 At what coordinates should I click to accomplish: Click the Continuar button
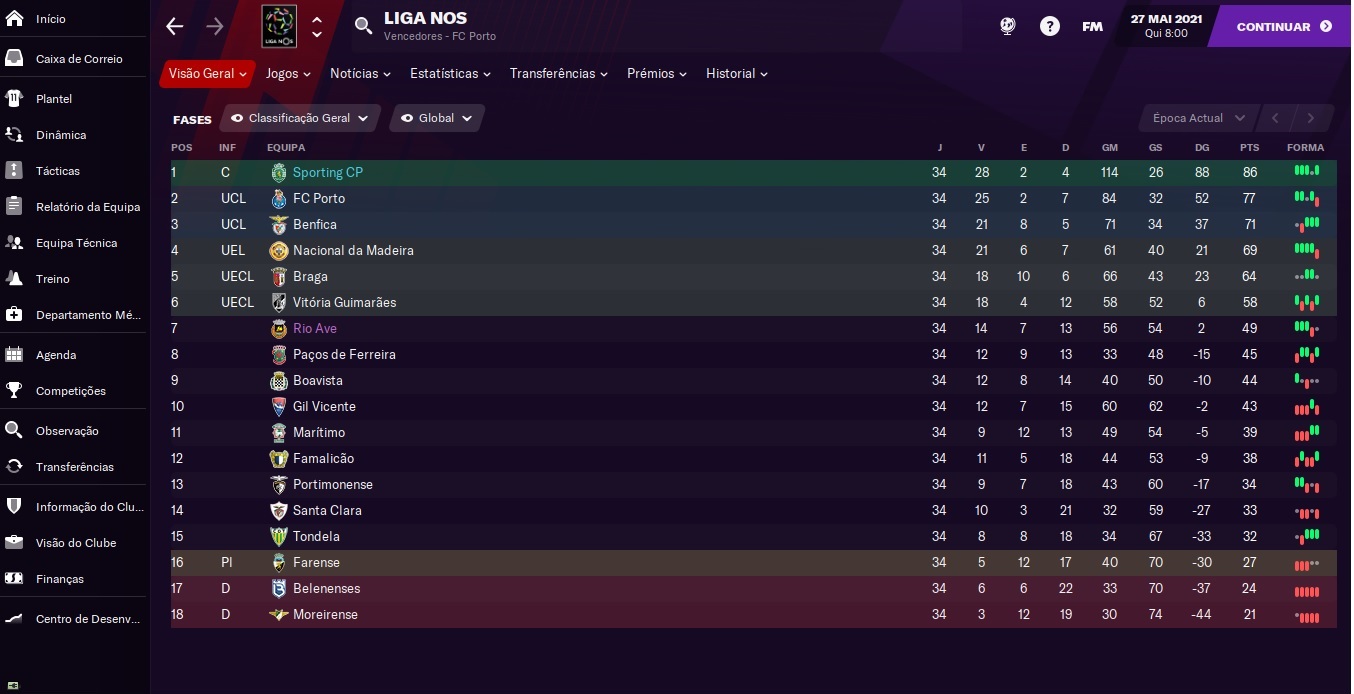(x=1284, y=27)
